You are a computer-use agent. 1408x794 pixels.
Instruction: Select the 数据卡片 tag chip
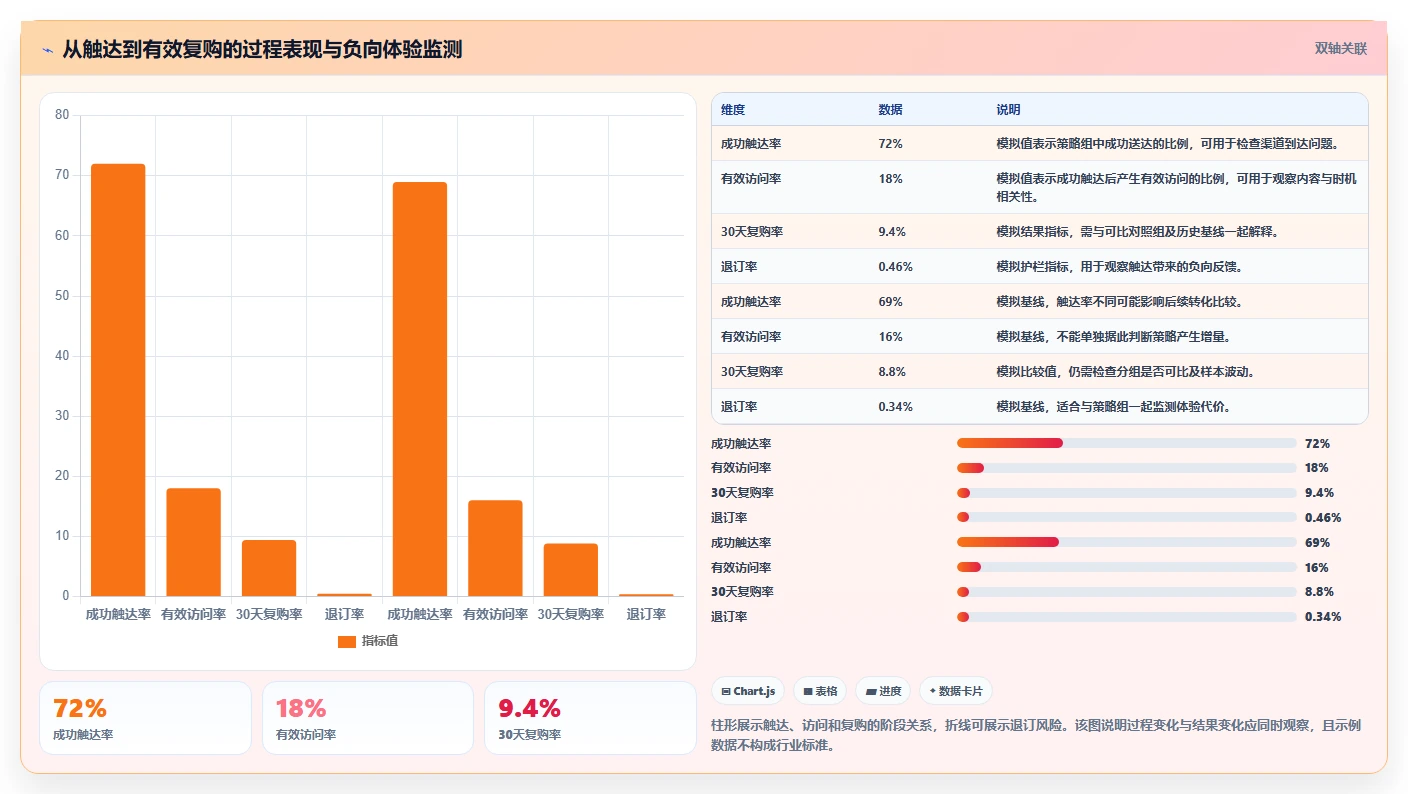[x=956, y=691]
